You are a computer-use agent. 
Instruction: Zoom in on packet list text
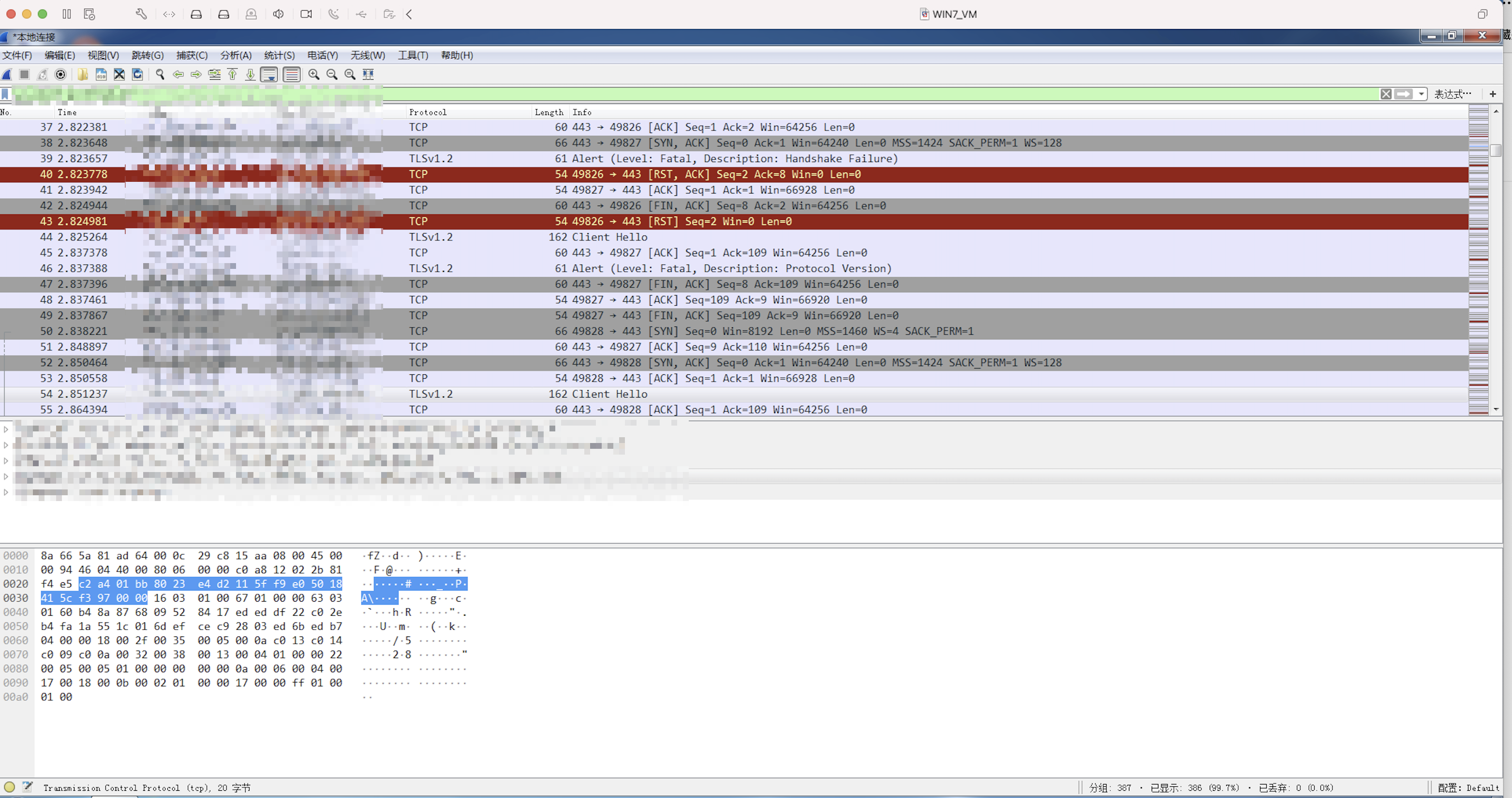314,74
